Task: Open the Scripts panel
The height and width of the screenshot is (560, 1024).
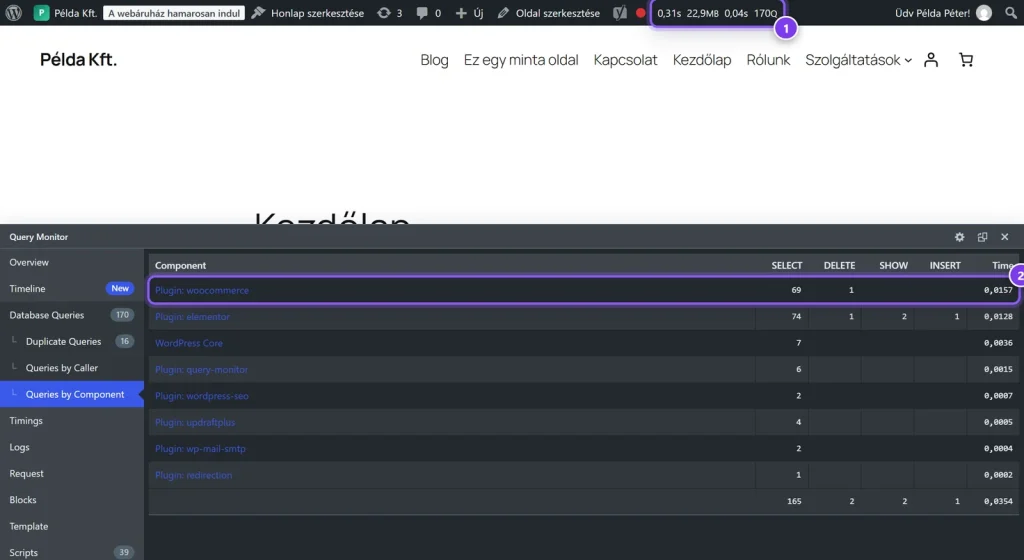Action: click(x=72, y=553)
